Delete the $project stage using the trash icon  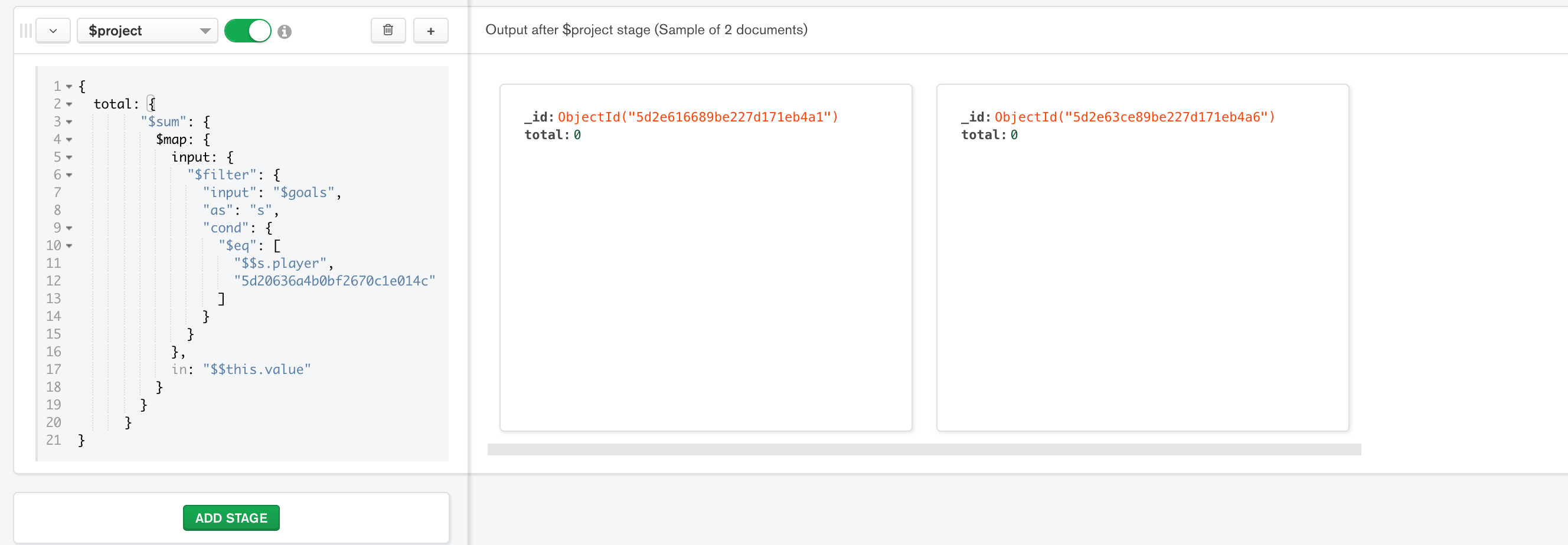tap(388, 31)
